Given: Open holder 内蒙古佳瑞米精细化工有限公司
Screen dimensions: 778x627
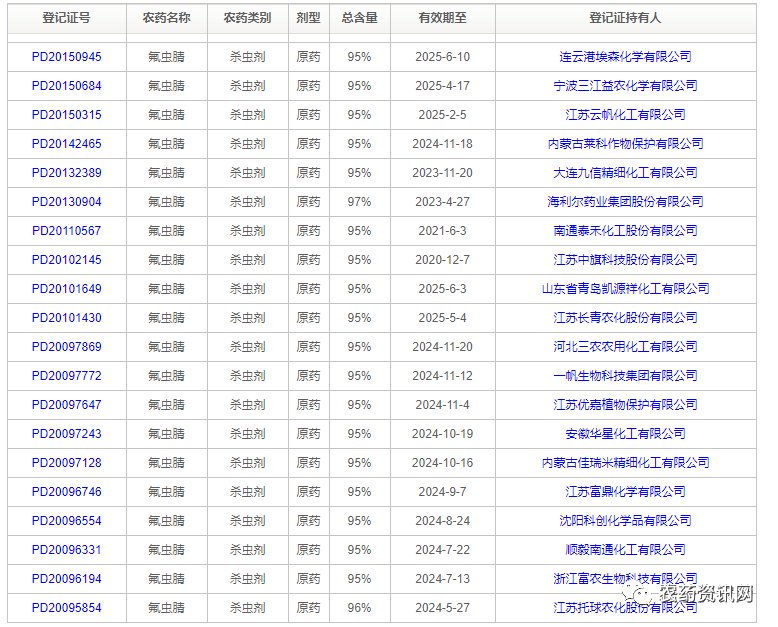Looking at the screenshot, I should (x=625, y=463).
